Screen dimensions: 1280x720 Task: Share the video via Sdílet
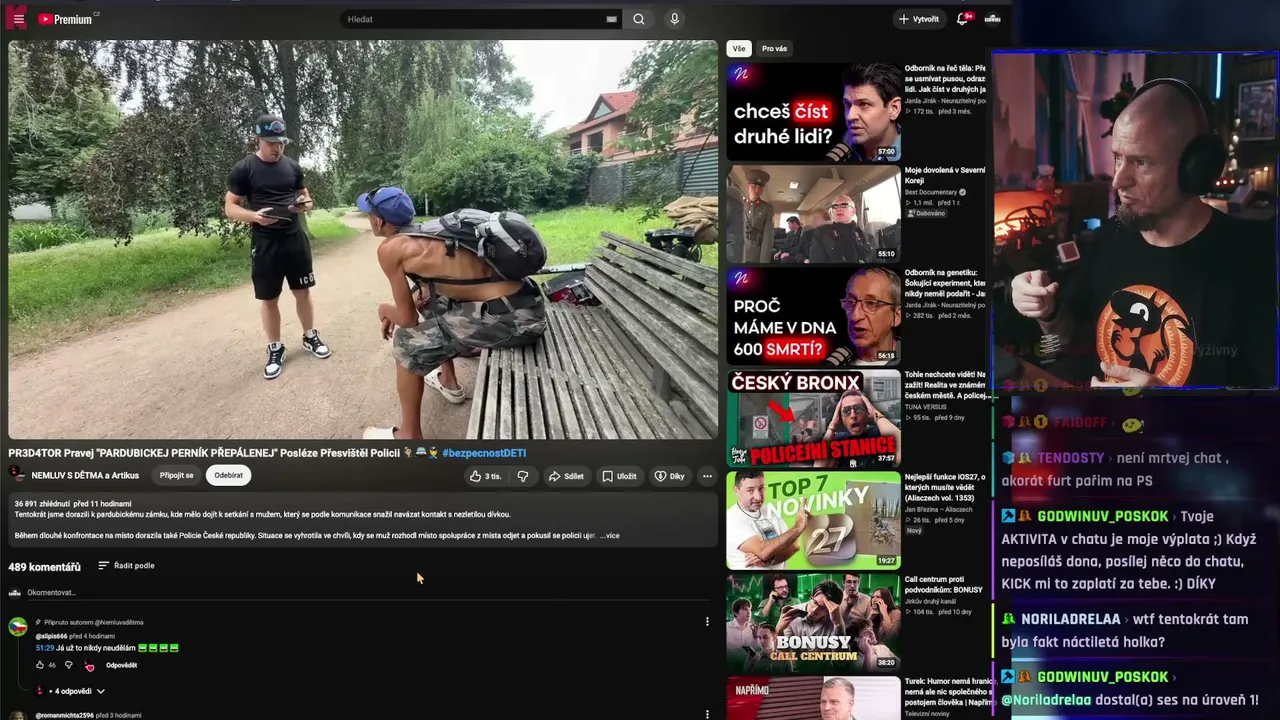(566, 476)
